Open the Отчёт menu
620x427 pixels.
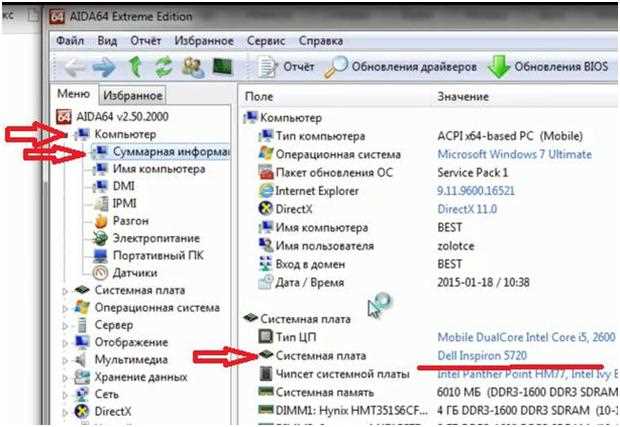(x=146, y=41)
